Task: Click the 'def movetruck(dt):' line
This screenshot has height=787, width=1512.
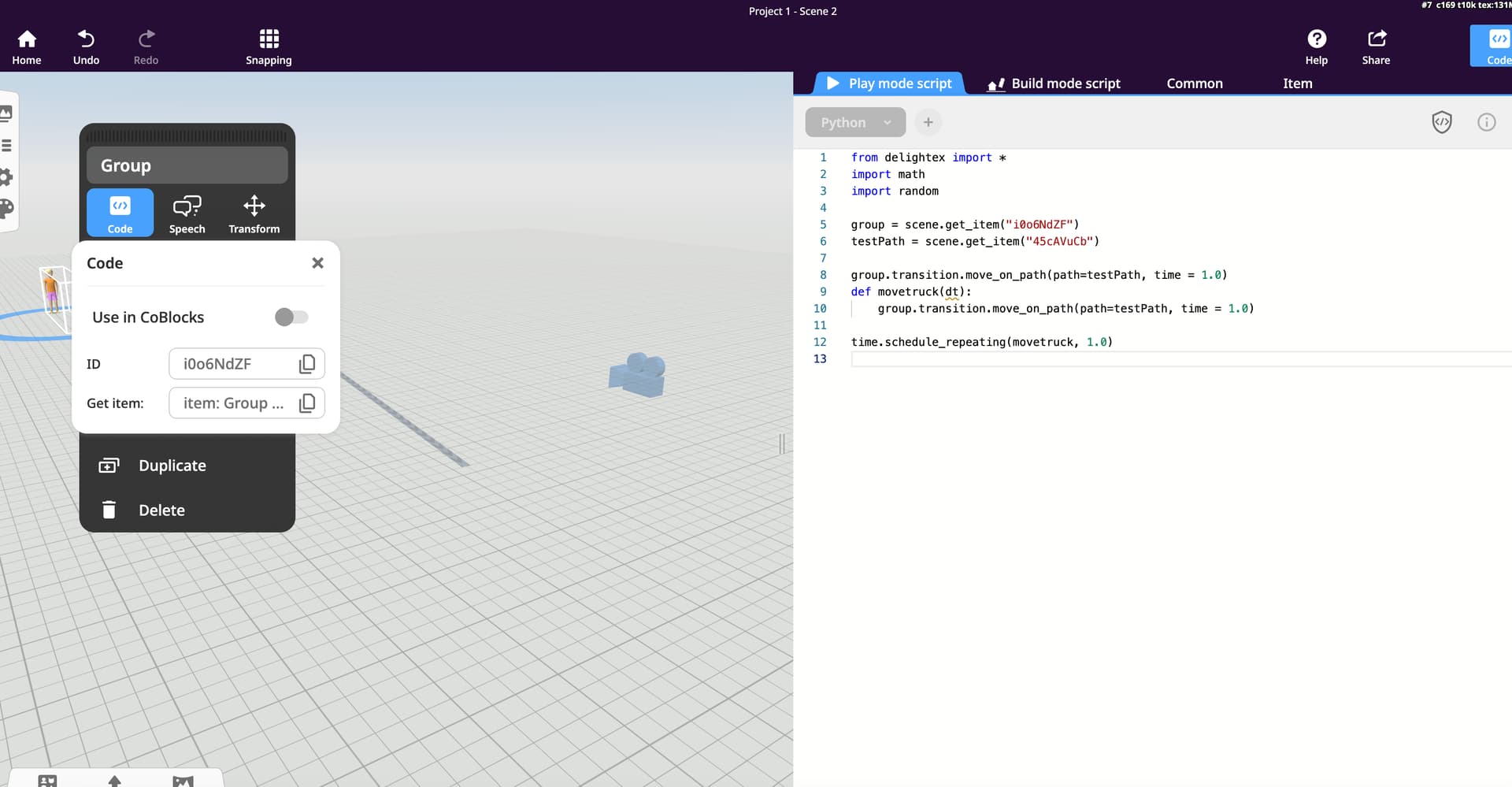Action: coord(911,292)
